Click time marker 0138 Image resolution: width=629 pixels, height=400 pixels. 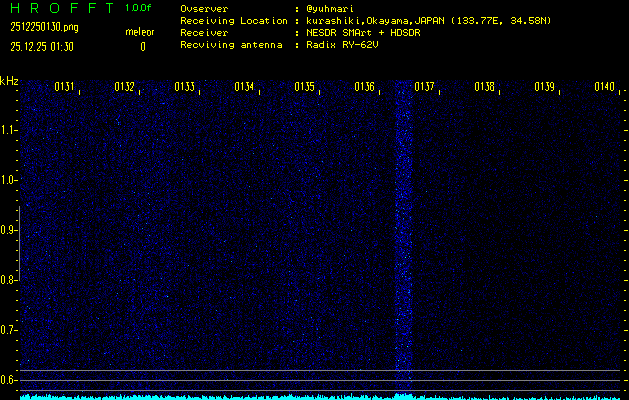point(485,87)
